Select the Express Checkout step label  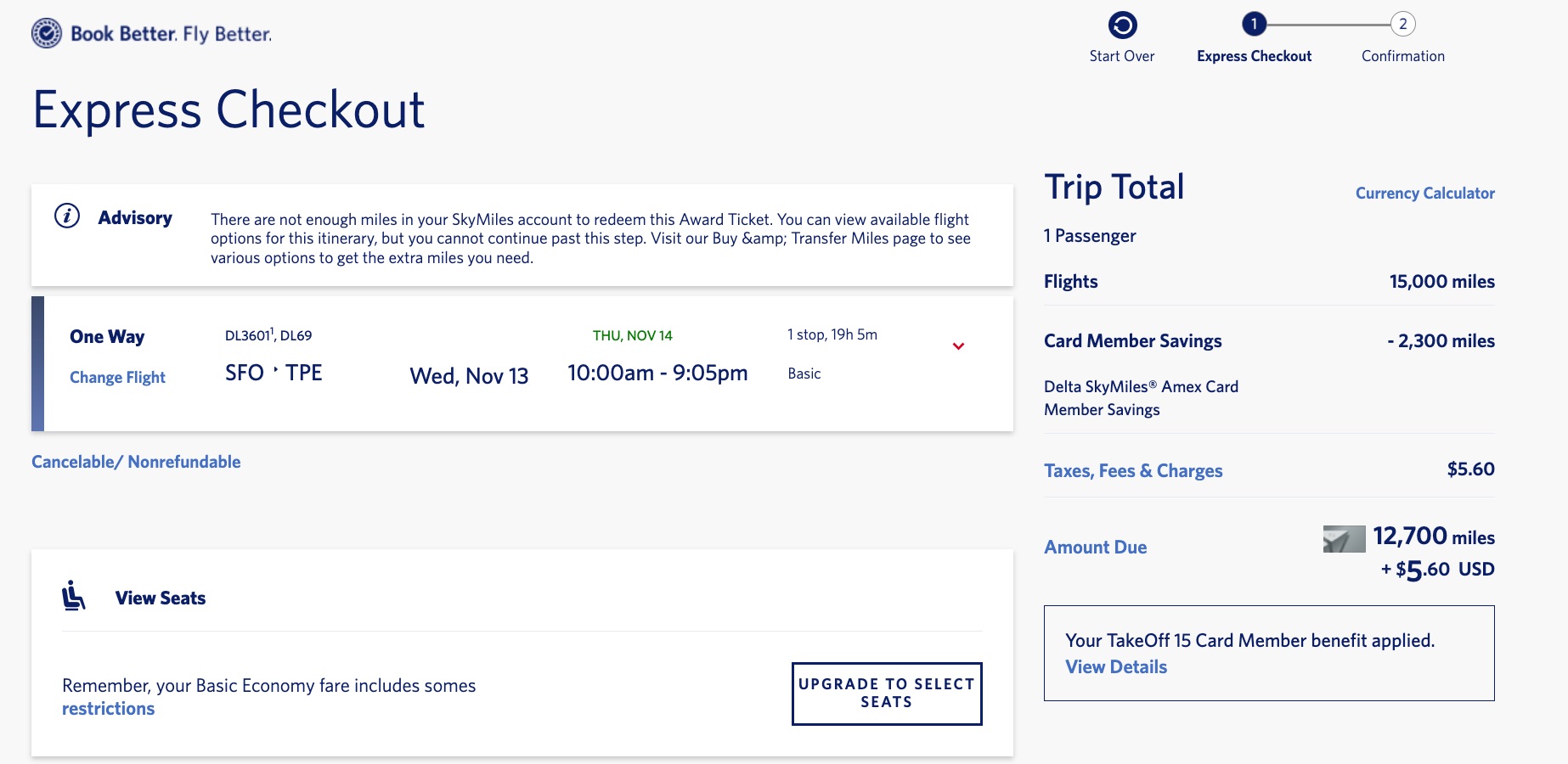pyautogui.click(x=1255, y=56)
